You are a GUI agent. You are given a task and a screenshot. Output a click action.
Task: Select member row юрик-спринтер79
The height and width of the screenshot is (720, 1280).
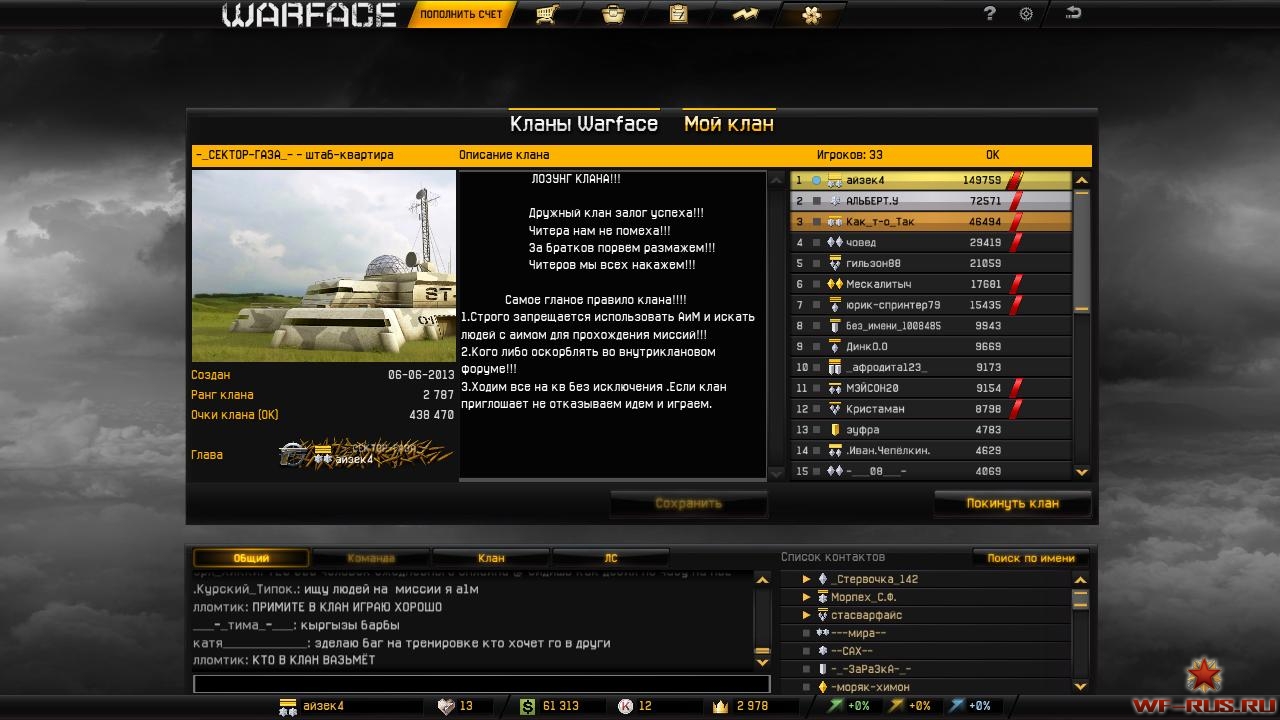(931, 305)
